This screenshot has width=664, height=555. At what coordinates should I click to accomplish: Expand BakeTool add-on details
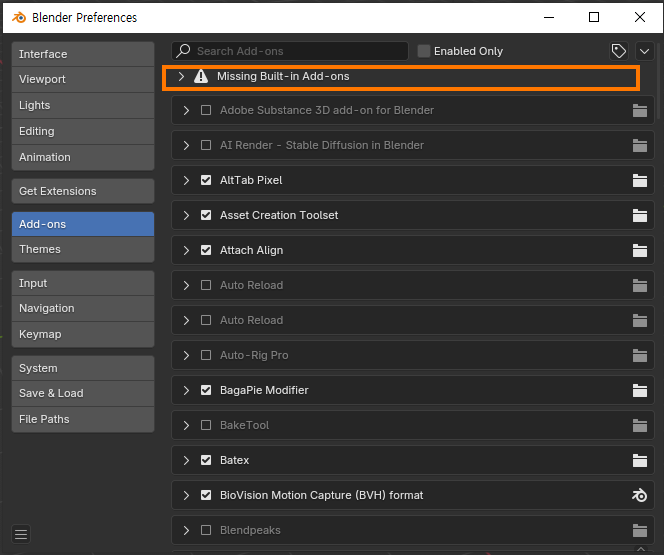186,425
